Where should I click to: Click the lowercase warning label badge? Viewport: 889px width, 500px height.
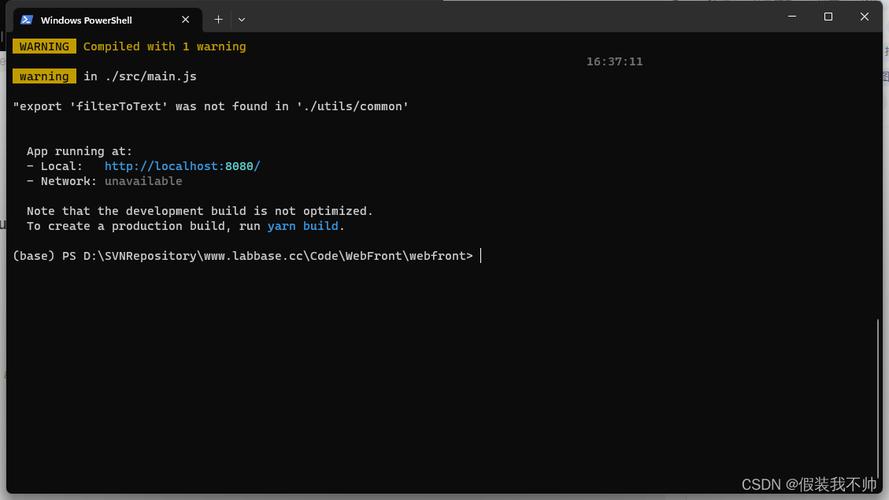tap(44, 77)
